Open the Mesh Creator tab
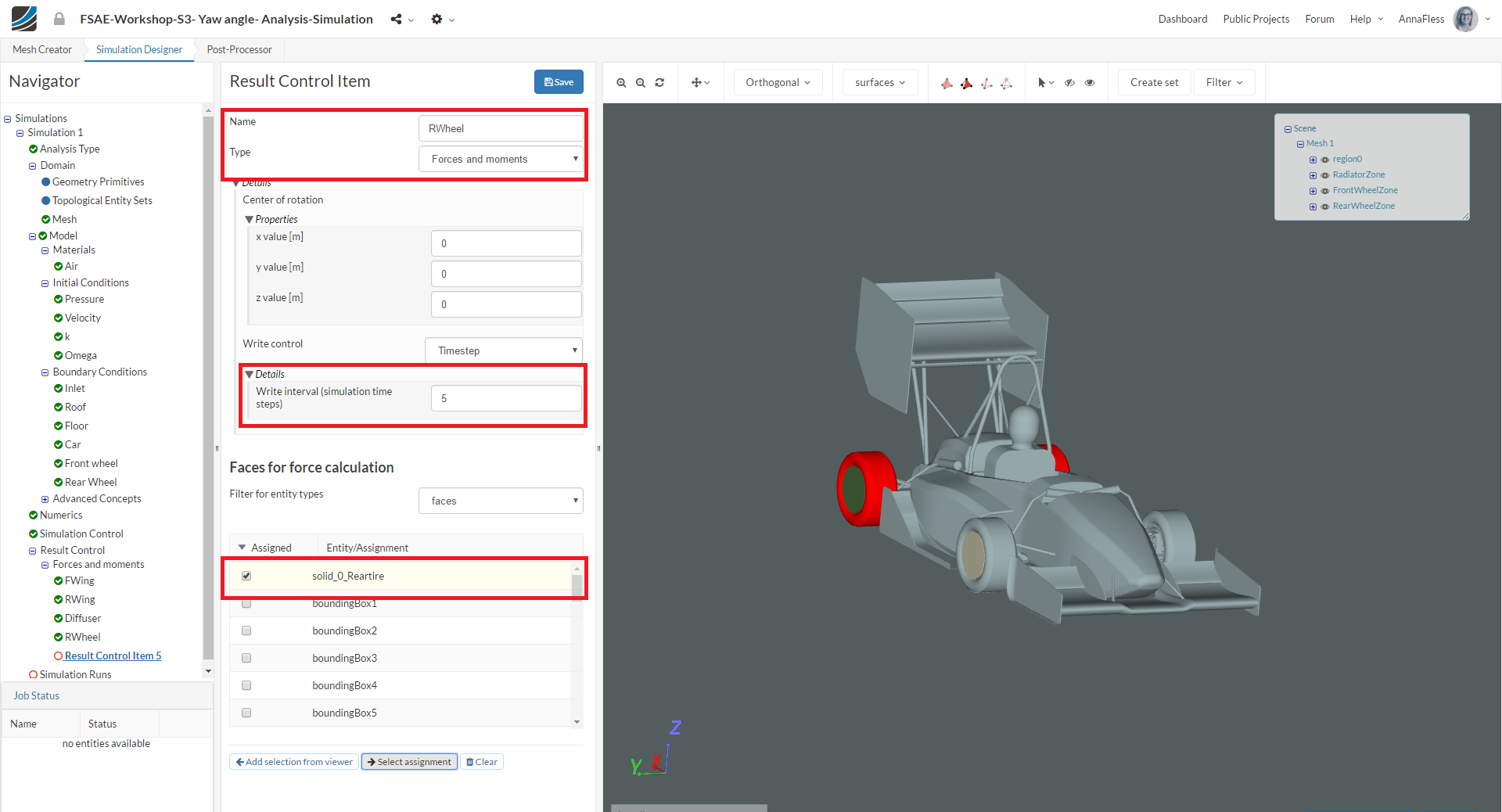This screenshot has height=812, width=1502. 42,49
